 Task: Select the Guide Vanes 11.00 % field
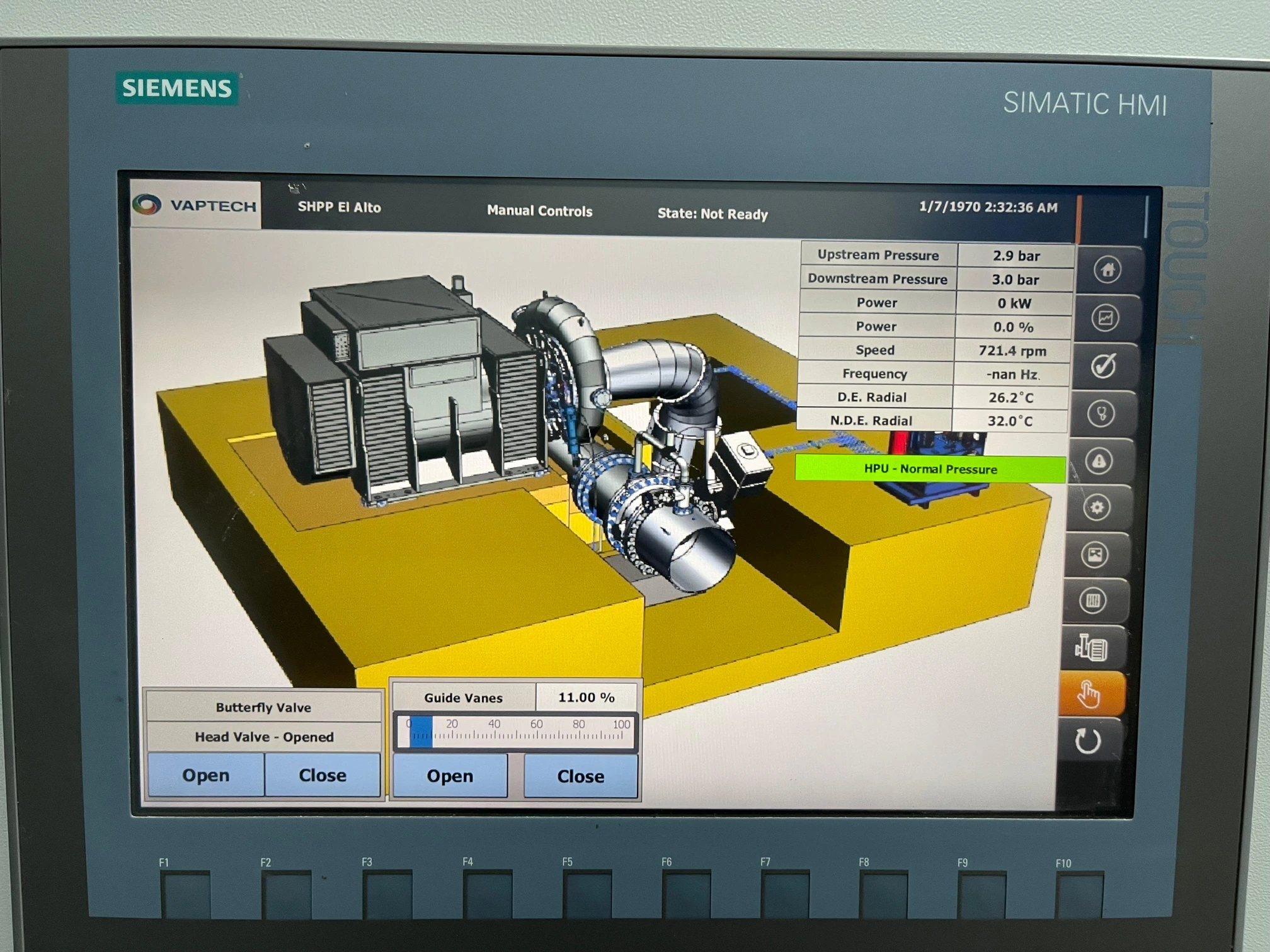[586, 697]
